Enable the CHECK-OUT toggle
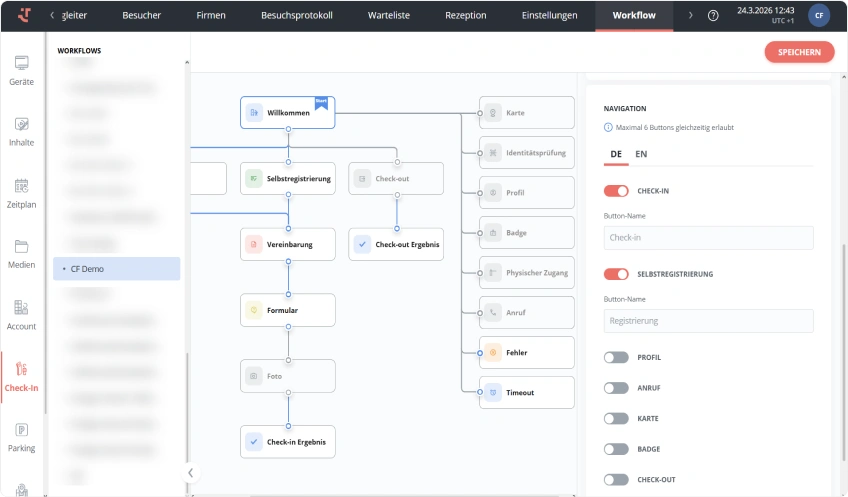The width and height of the screenshot is (848, 497). pyautogui.click(x=616, y=480)
